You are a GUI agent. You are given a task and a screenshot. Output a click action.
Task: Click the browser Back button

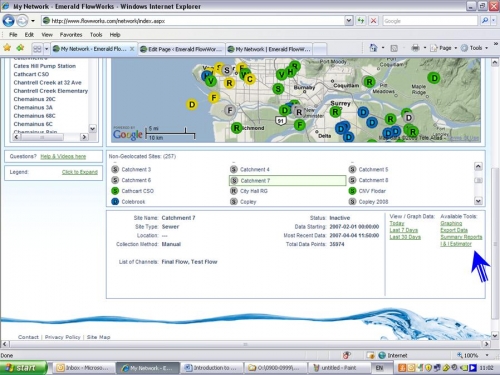click(x=8, y=21)
